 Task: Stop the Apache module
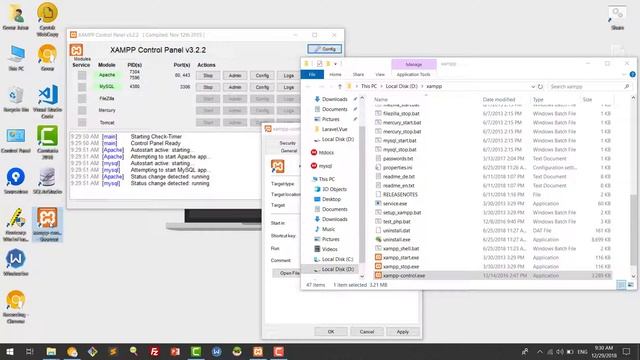208,76
